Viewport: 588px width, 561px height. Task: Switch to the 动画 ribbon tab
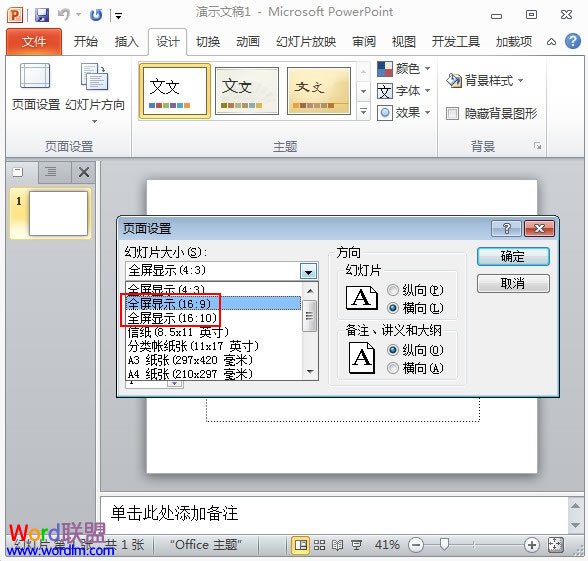(248, 42)
